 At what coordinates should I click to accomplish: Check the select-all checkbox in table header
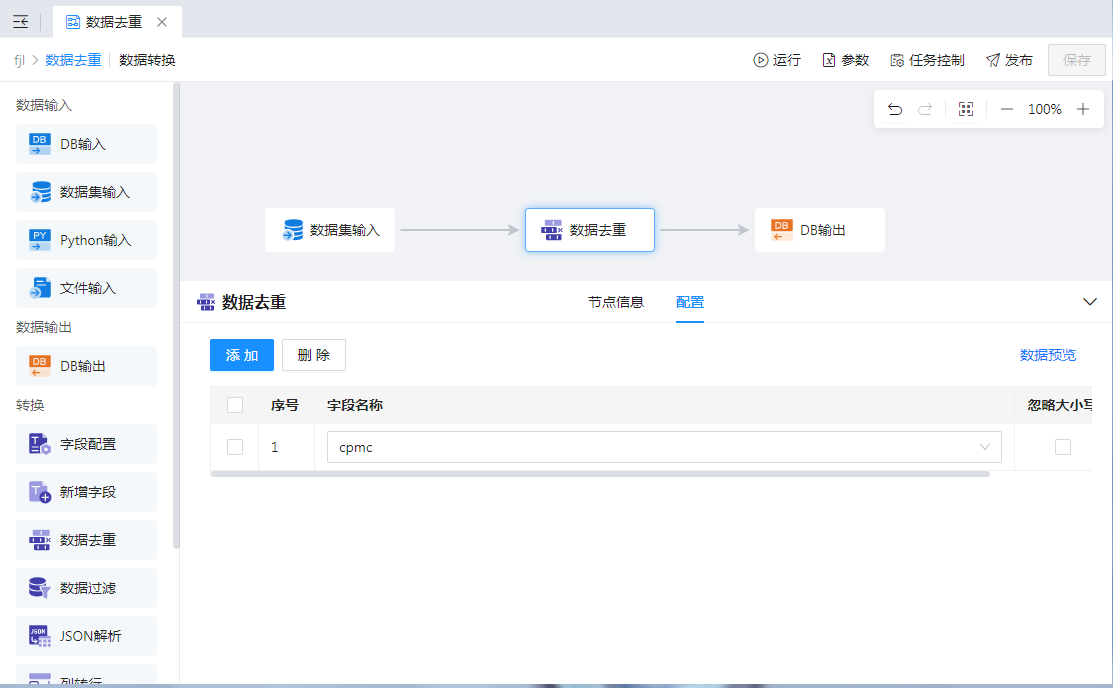pos(235,405)
